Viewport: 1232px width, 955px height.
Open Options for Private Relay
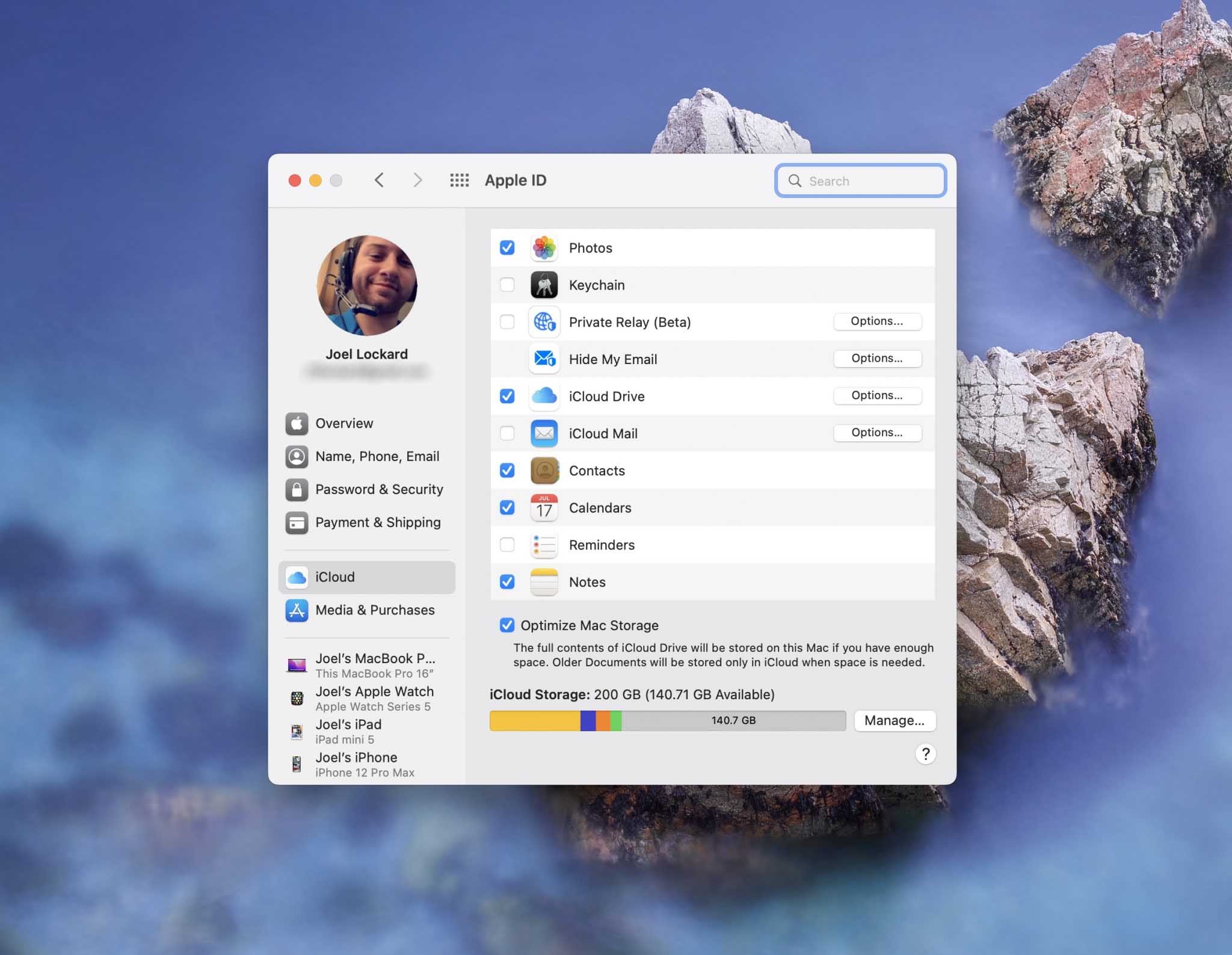coord(877,321)
